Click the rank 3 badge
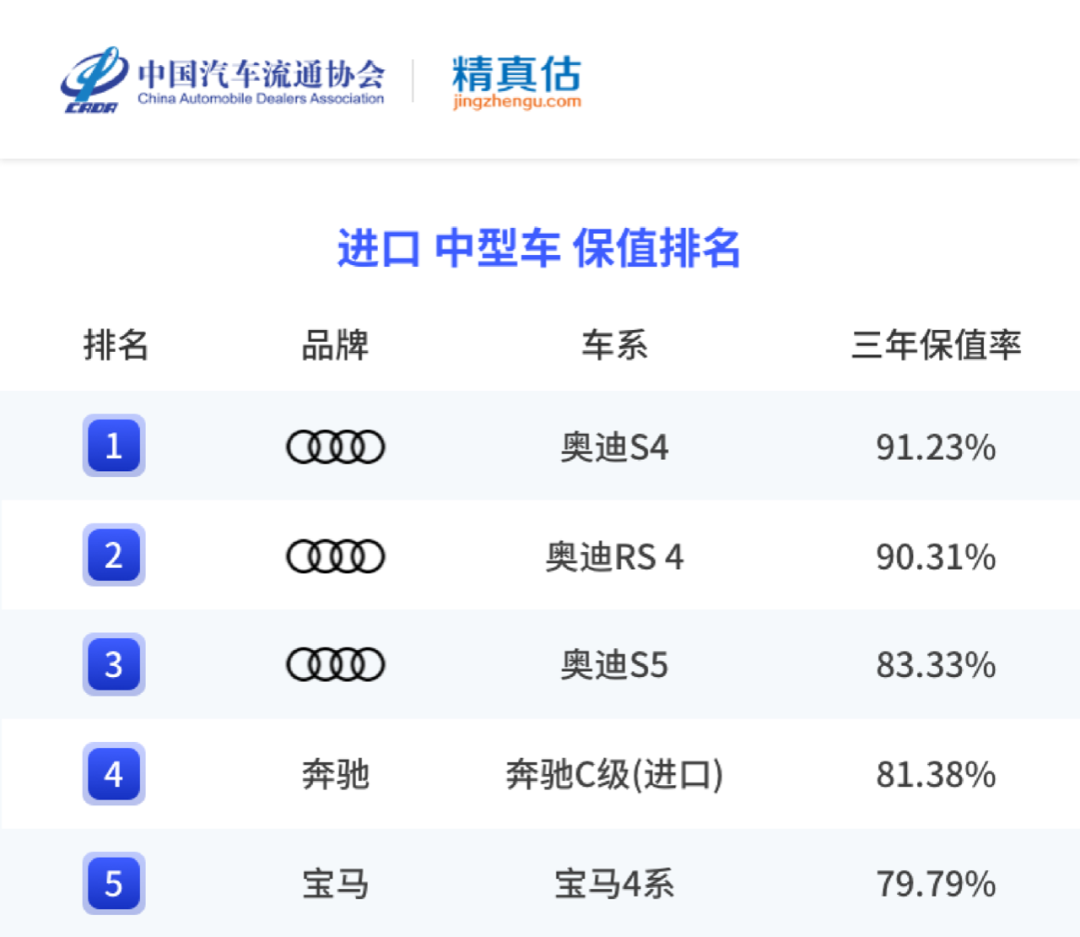1080x937 pixels. click(x=114, y=664)
